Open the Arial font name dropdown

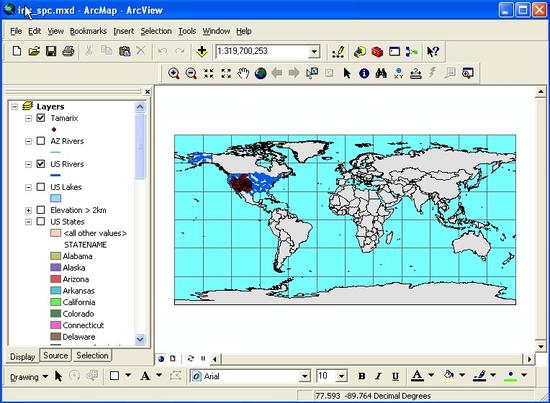(x=305, y=377)
